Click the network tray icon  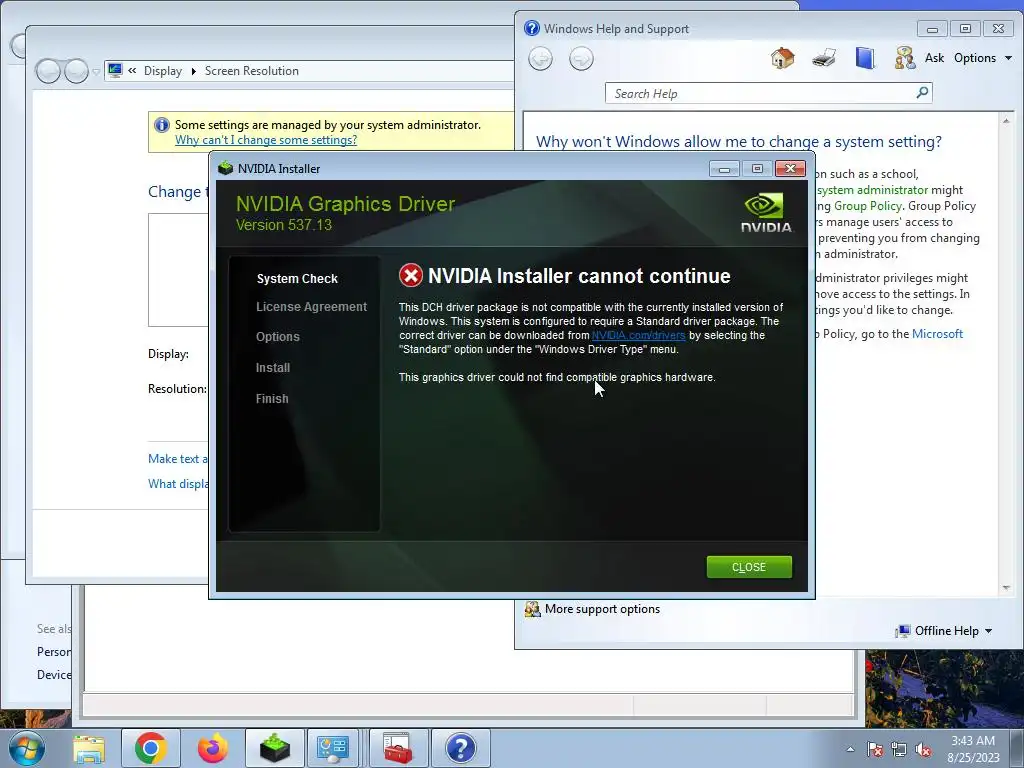pyautogui.click(x=899, y=749)
